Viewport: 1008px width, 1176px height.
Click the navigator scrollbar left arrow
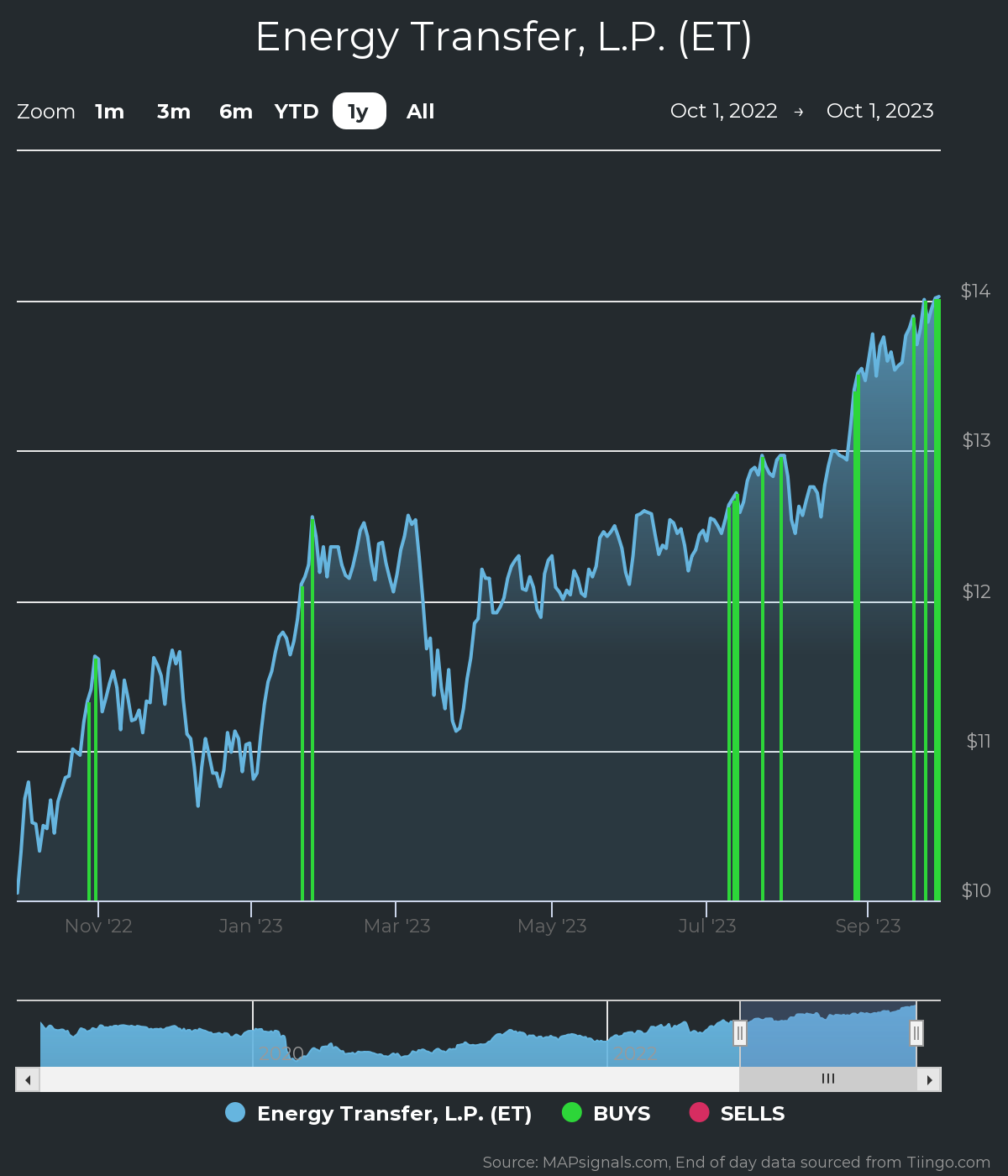(28, 1079)
